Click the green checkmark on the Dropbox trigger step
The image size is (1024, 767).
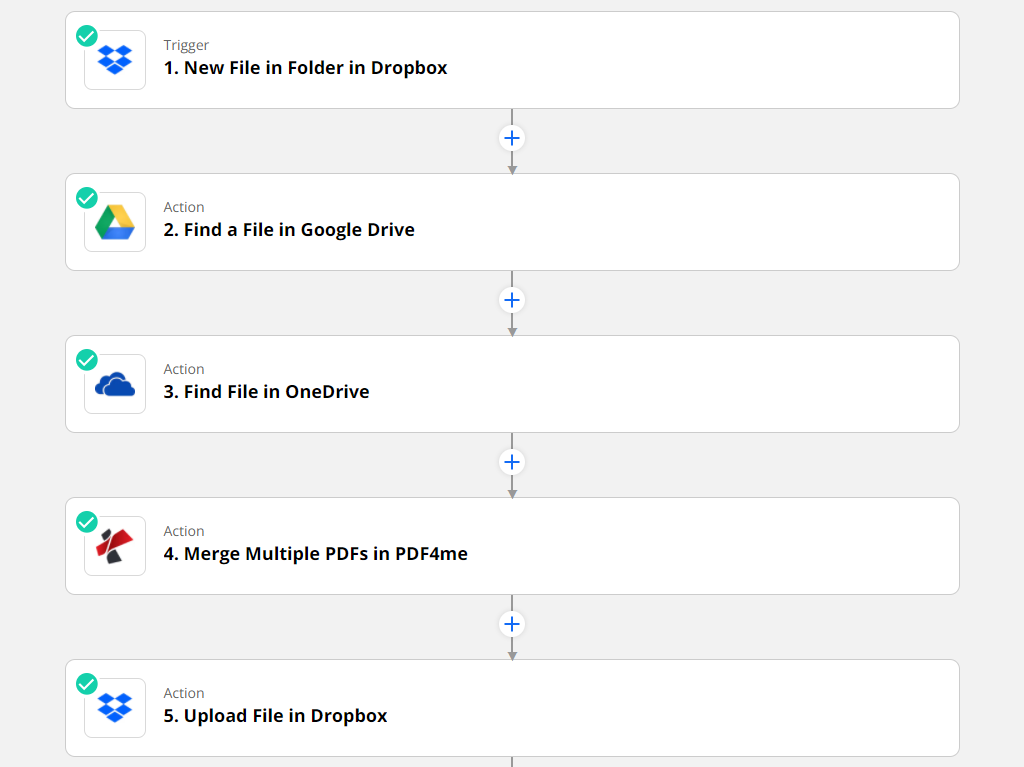point(87,36)
